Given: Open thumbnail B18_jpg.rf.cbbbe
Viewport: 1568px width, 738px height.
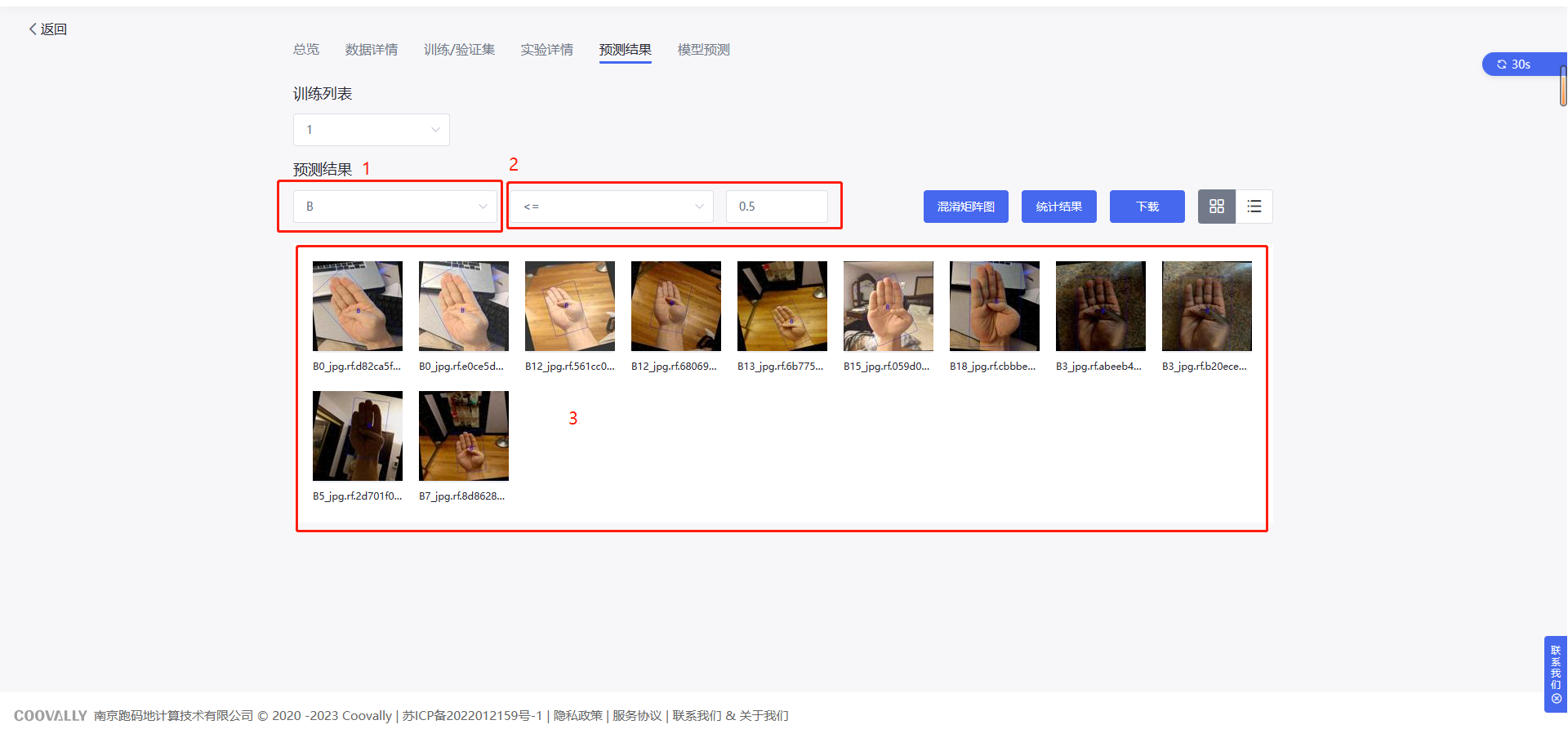Looking at the screenshot, I should pyautogui.click(x=995, y=306).
